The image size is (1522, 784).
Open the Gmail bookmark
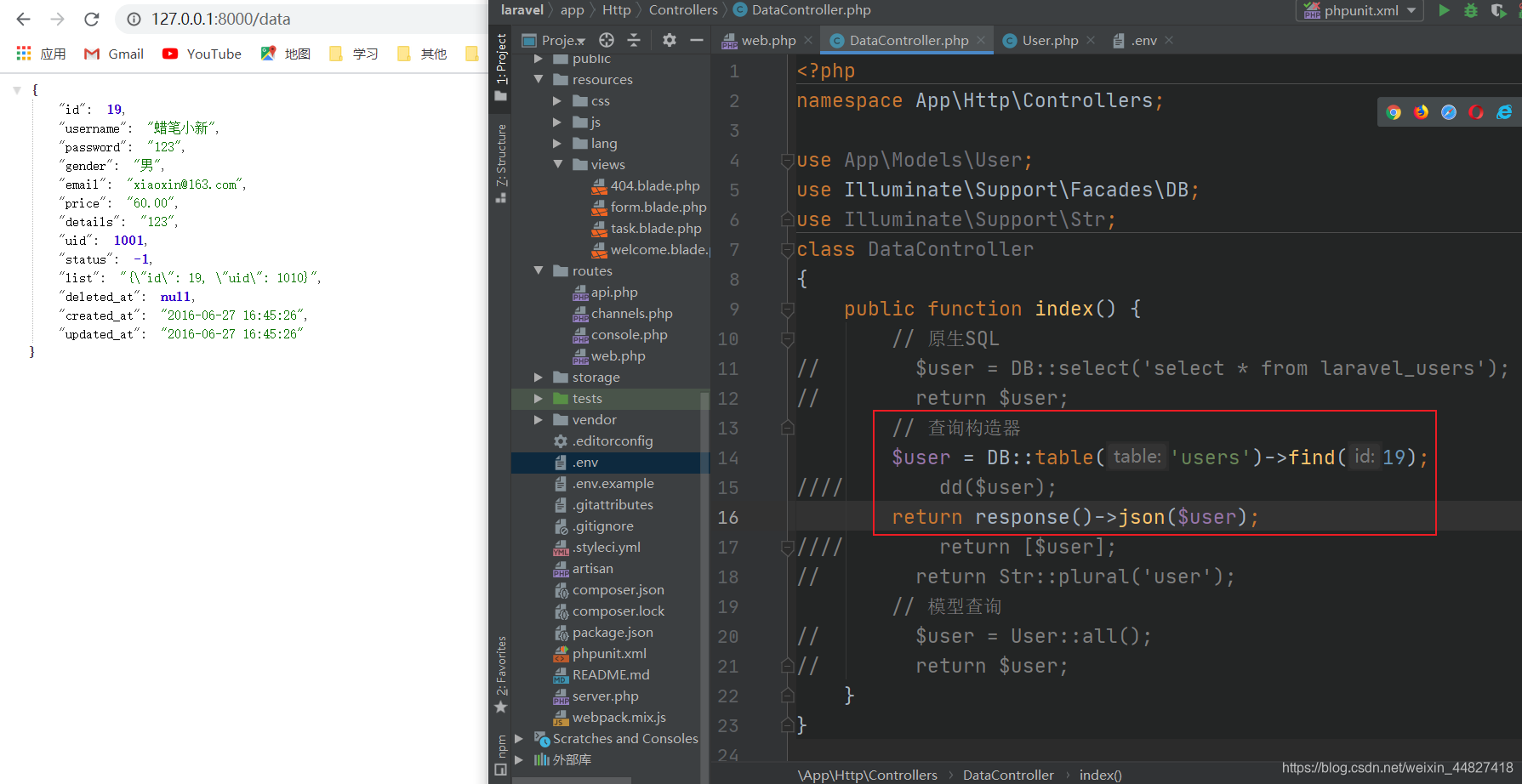[x=114, y=54]
